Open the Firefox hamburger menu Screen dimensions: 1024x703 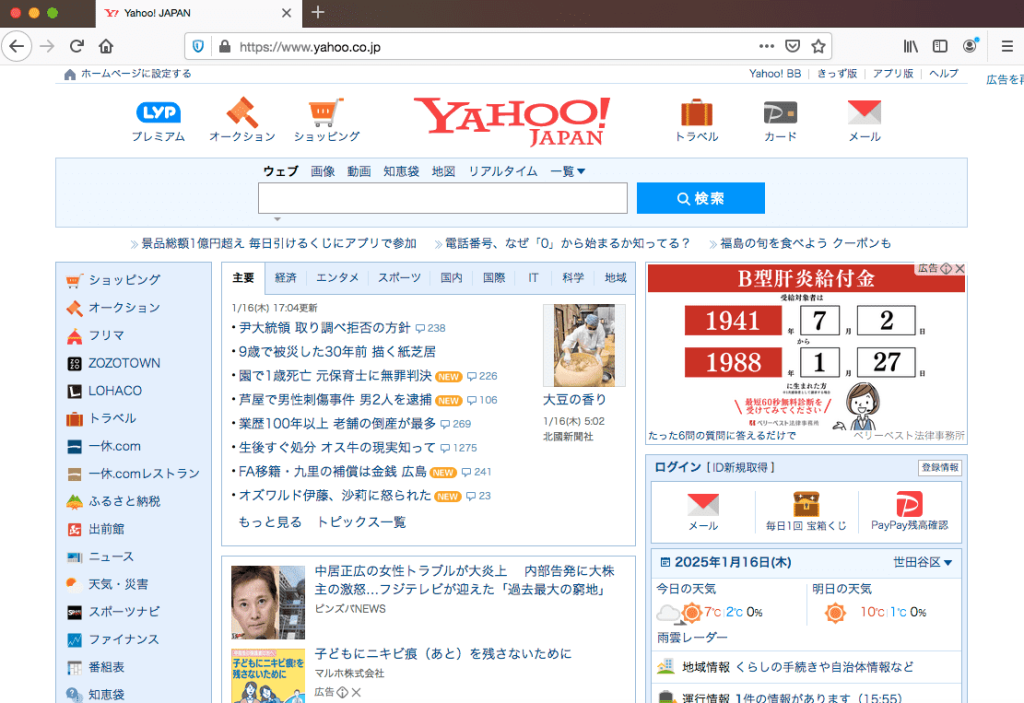click(x=1007, y=46)
